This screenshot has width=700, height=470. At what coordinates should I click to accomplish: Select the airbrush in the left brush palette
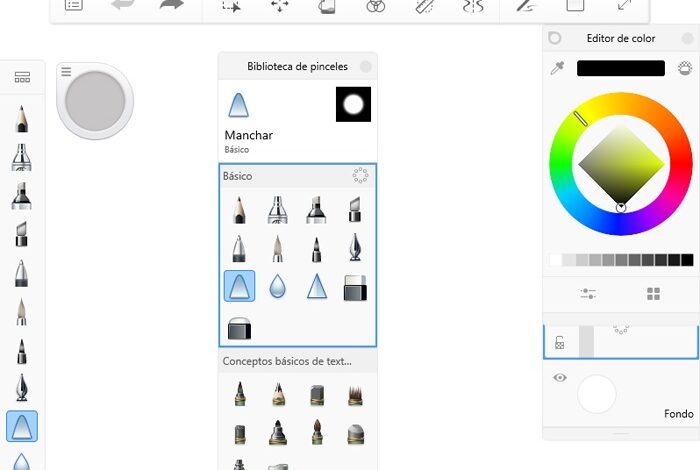[21, 158]
